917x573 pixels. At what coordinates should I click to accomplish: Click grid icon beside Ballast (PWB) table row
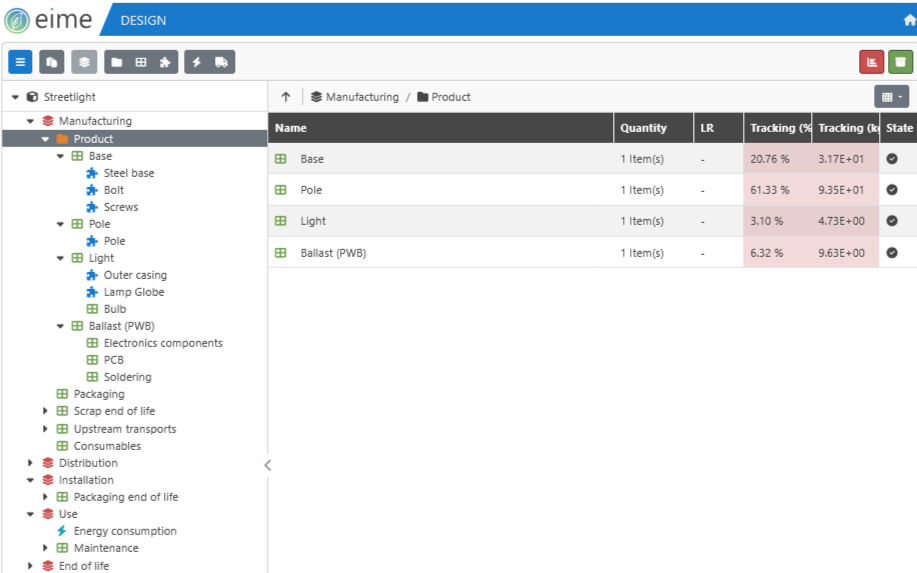click(281, 253)
